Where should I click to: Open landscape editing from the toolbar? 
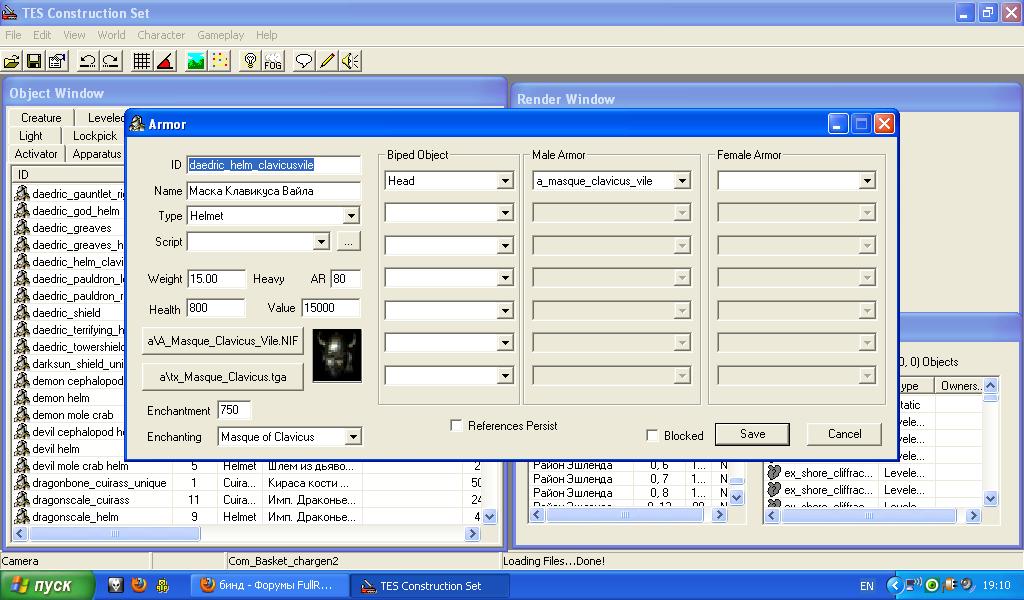tap(195, 61)
